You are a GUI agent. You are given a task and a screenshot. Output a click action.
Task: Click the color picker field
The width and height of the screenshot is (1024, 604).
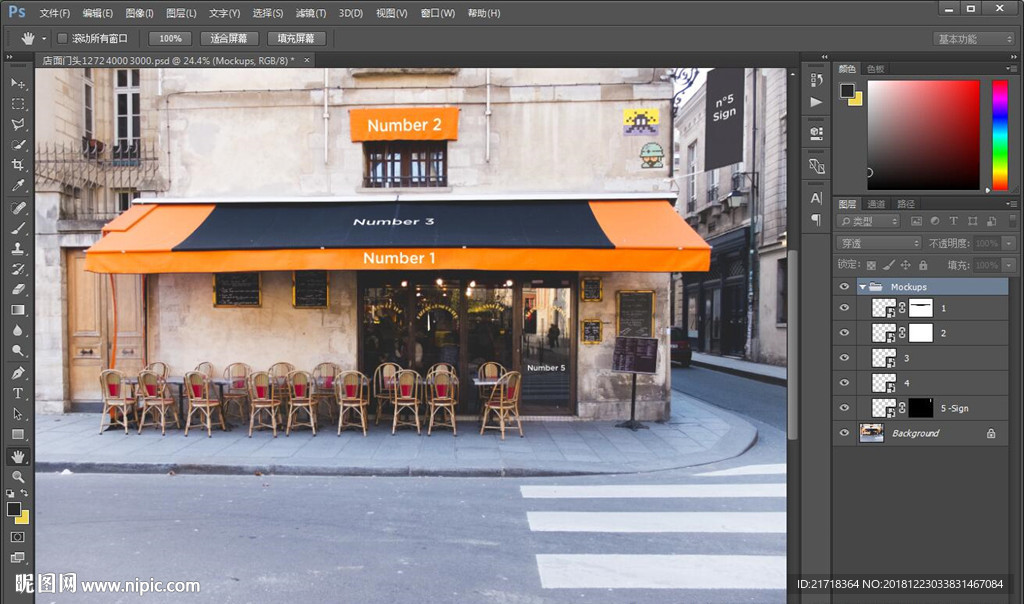click(923, 135)
